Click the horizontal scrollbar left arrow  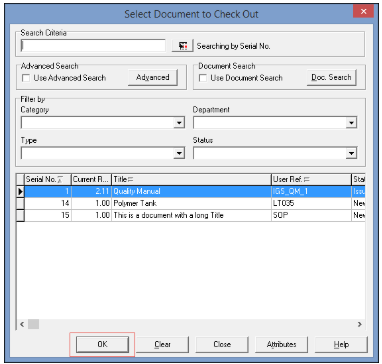(22, 324)
